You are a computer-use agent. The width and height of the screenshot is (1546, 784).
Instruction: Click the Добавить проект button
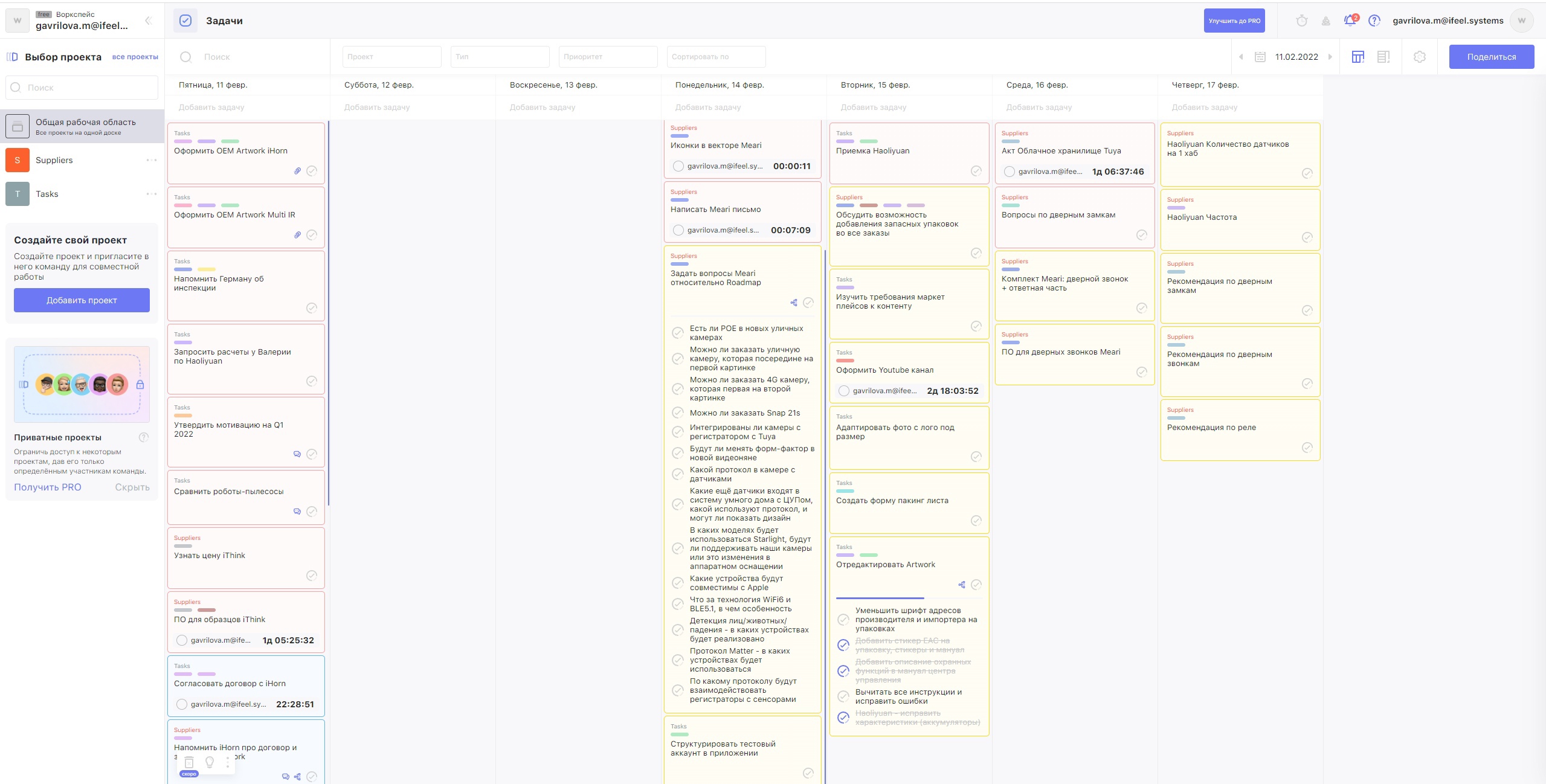click(82, 300)
